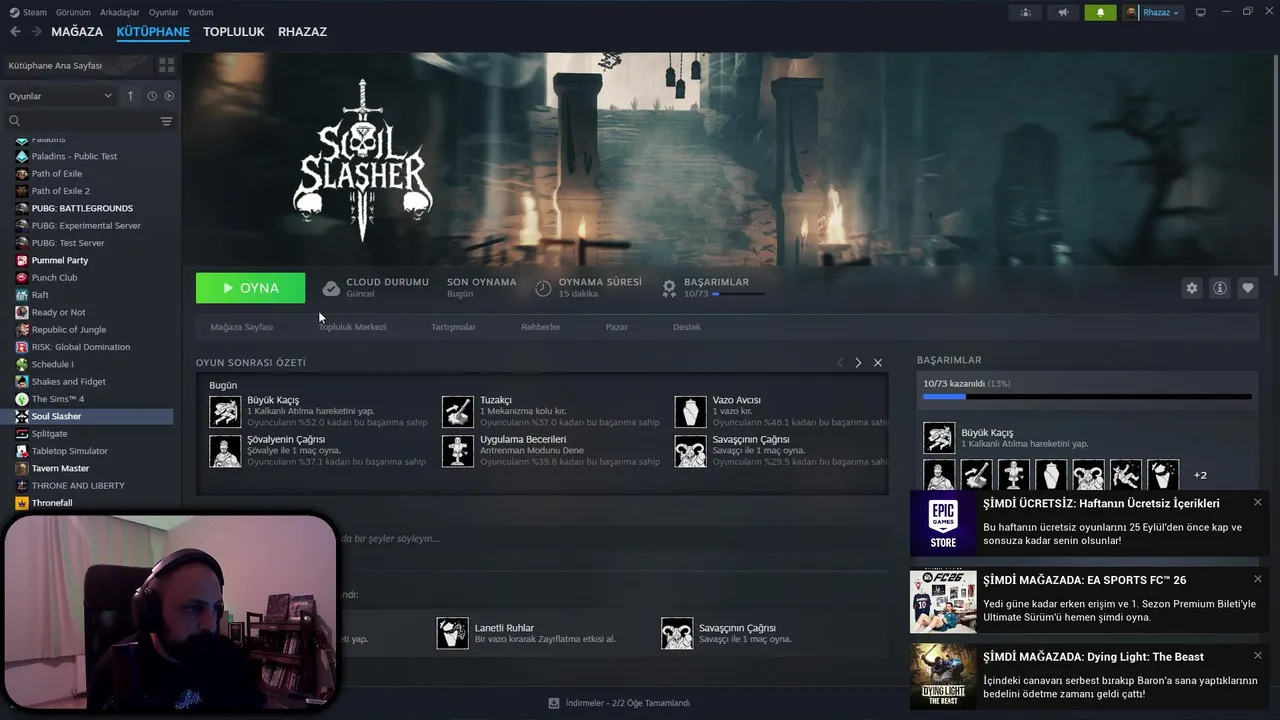Screen dimensions: 1280x720
Task: Click the ready-to-play filter icon
Action: (169, 96)
